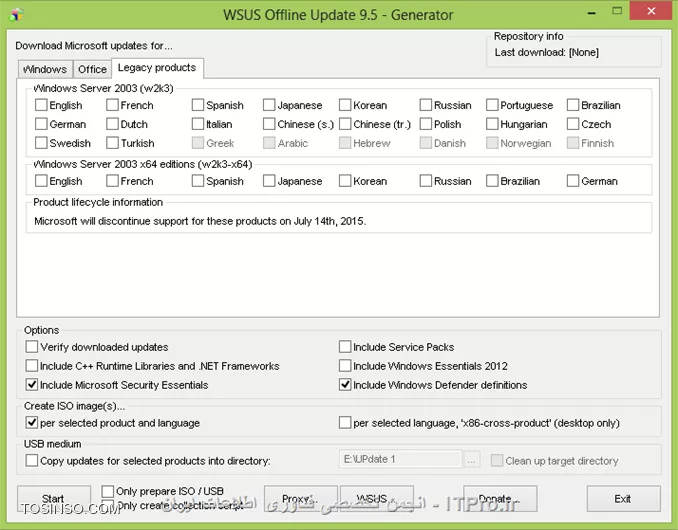Check Korean under Server 2003 x64 editions
This screenshot has width=678, height=530.
click(345, 181)
